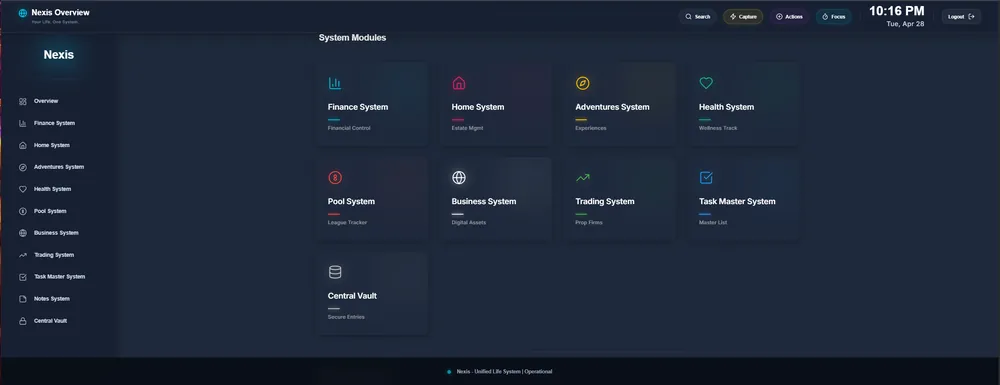Select Central Vault sidebar label

[50, 321]
